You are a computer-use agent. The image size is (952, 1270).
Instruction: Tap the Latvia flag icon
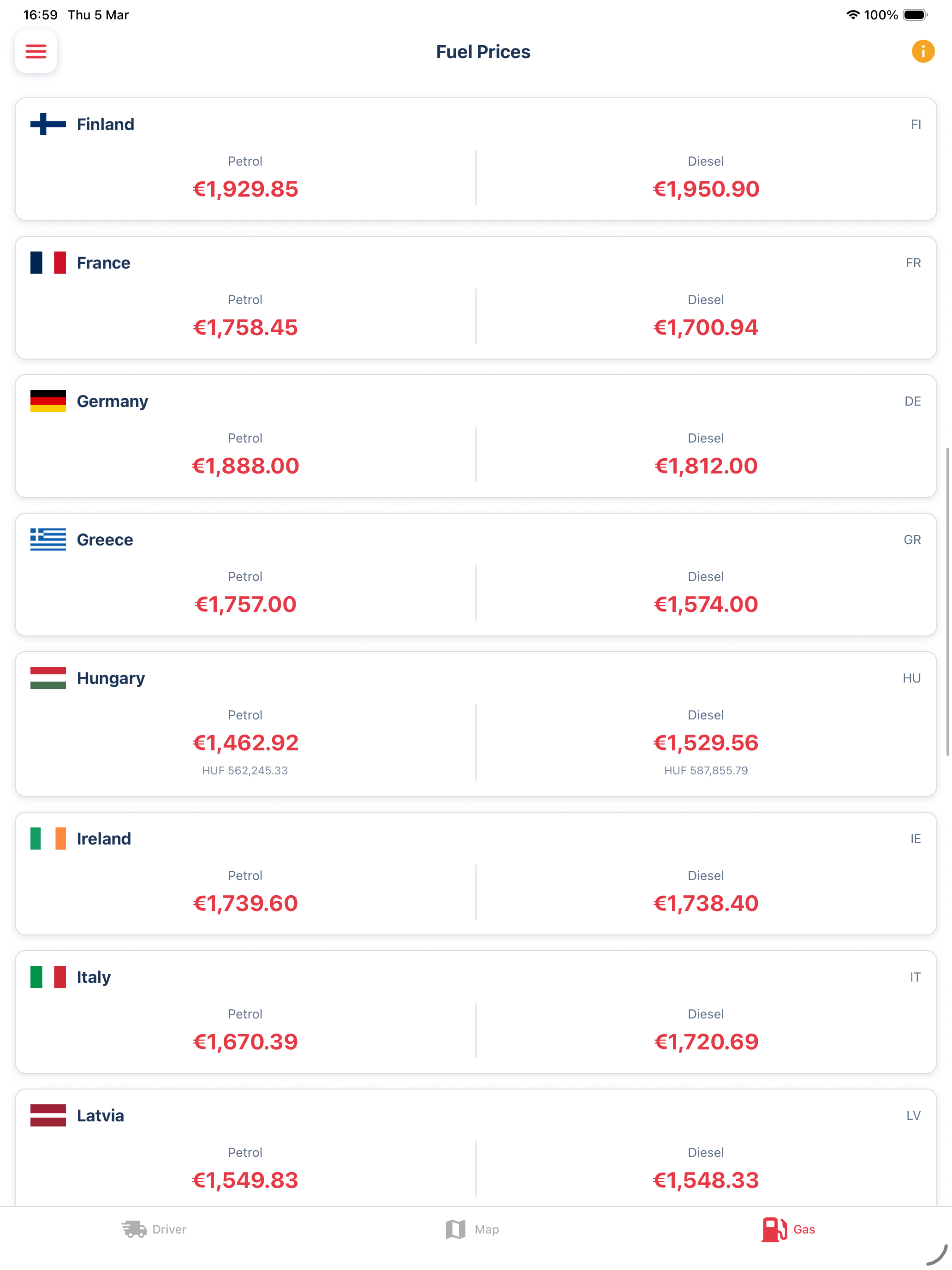tap(48, 1115)
